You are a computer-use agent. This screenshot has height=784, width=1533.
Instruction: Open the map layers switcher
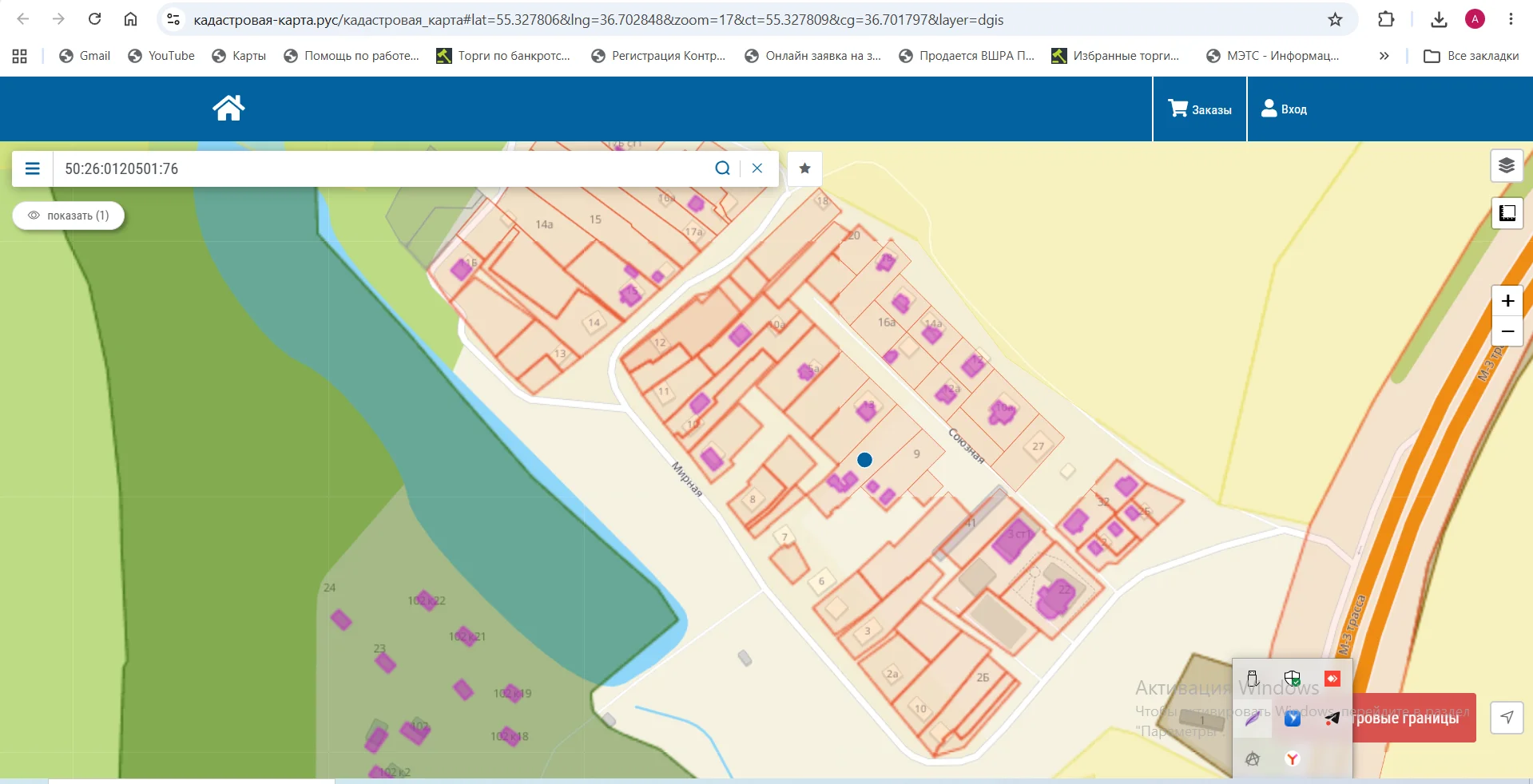click(x=1507, y=166)
